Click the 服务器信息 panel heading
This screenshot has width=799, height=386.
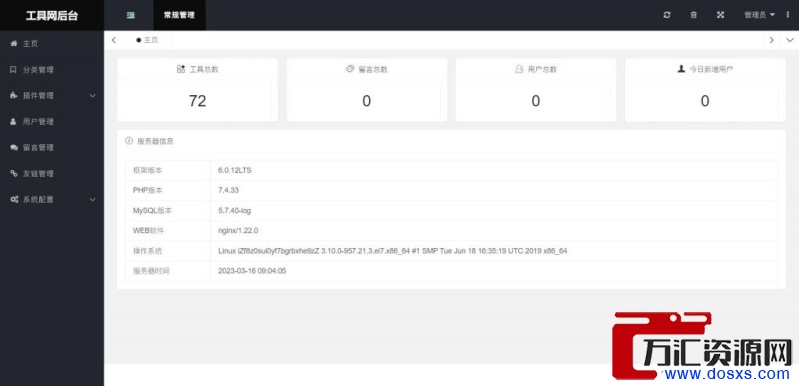[x=155, y=141]
